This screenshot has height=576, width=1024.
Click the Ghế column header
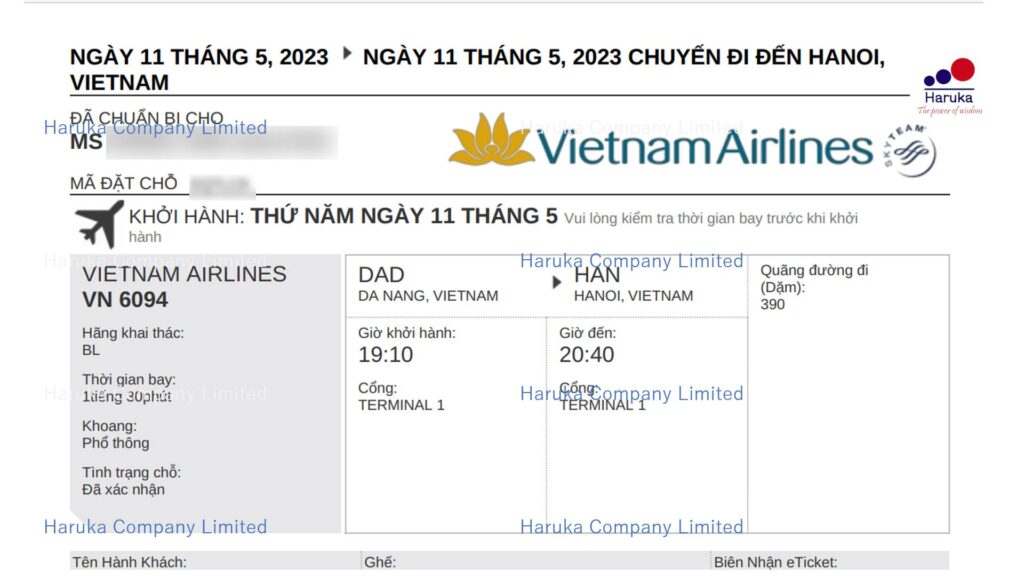pyautogui.click(x=380, y=562)
